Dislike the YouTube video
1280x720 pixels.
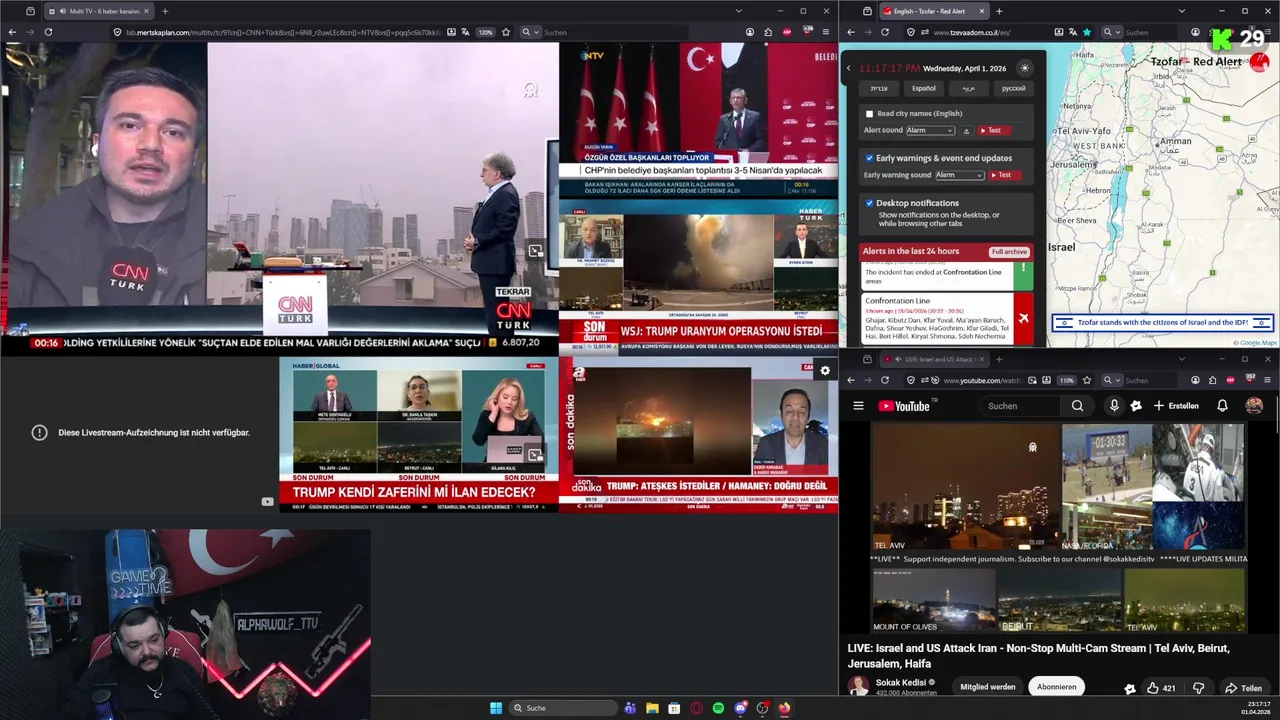coord(1198,688)
